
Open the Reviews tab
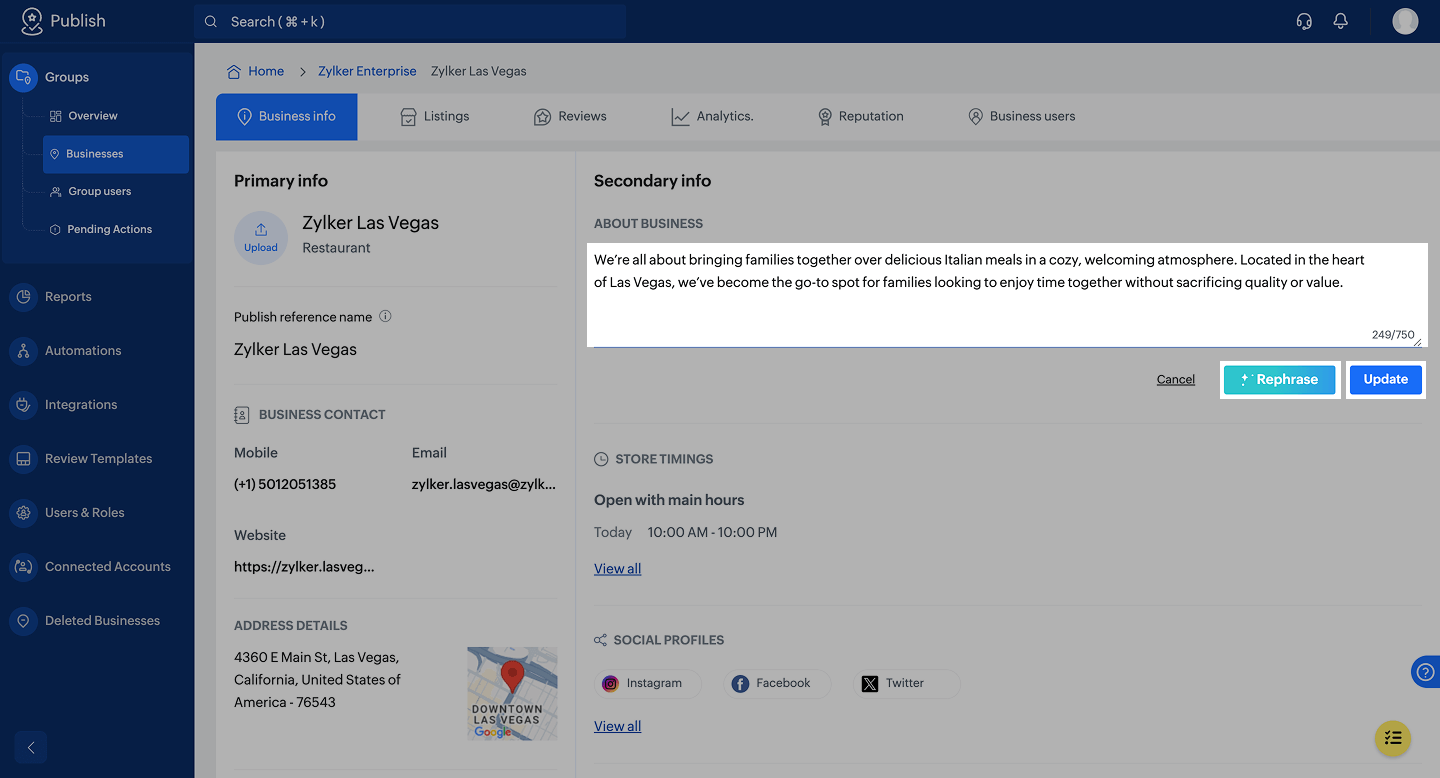click(x=570, y=117)
